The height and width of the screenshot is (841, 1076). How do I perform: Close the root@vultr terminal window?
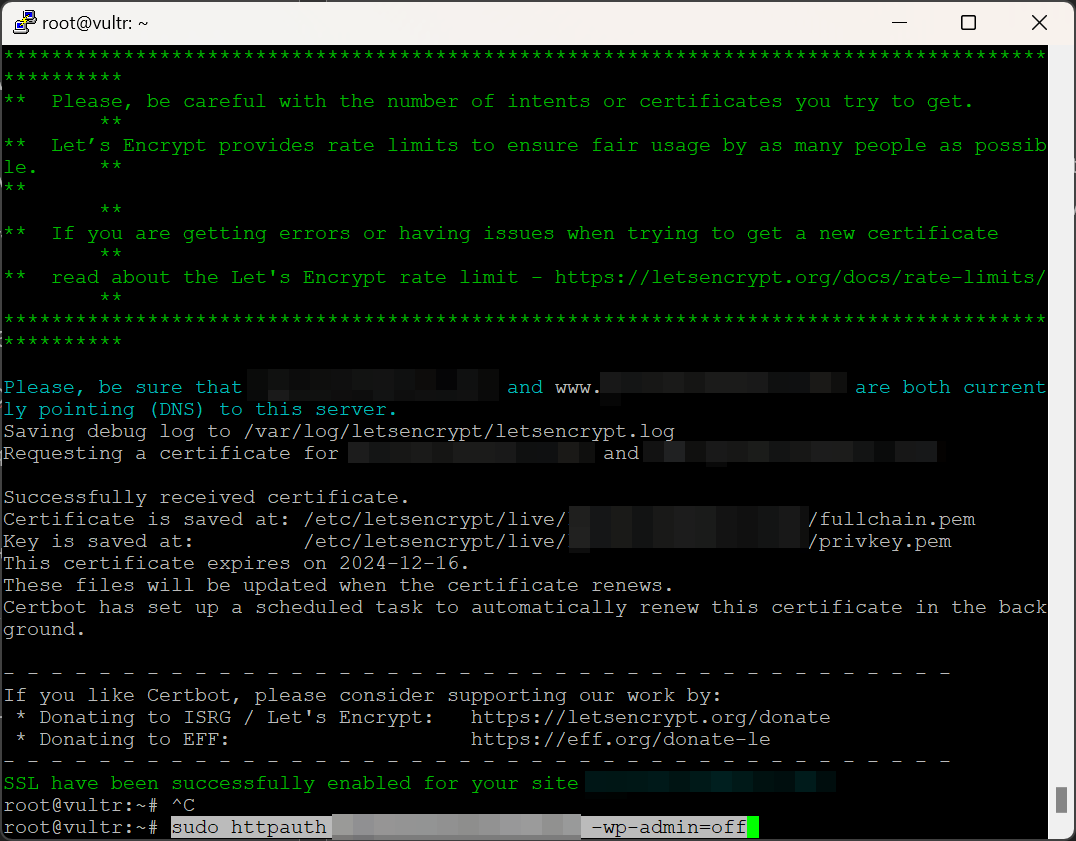1038,23
